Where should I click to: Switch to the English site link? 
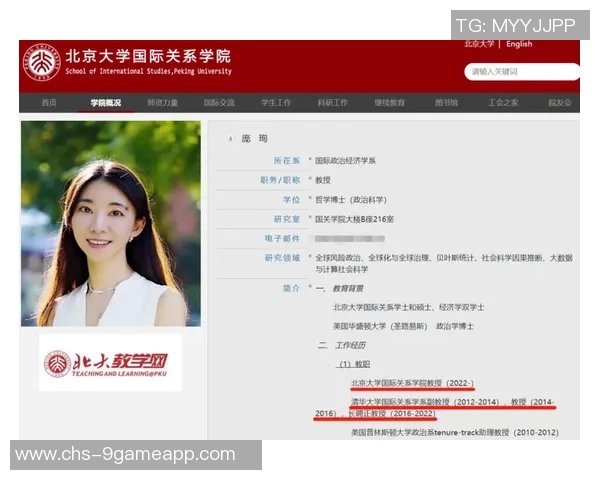coord(519,44)
